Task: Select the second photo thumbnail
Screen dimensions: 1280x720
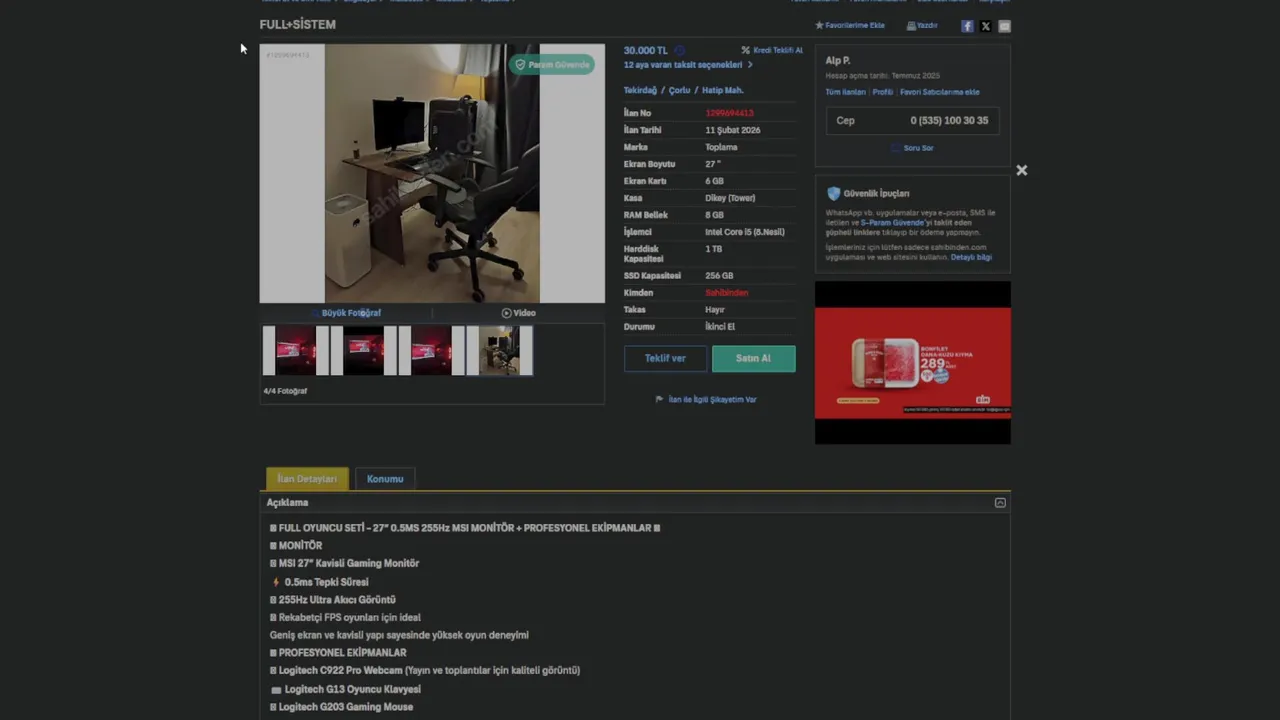Action: coord(364,351)
